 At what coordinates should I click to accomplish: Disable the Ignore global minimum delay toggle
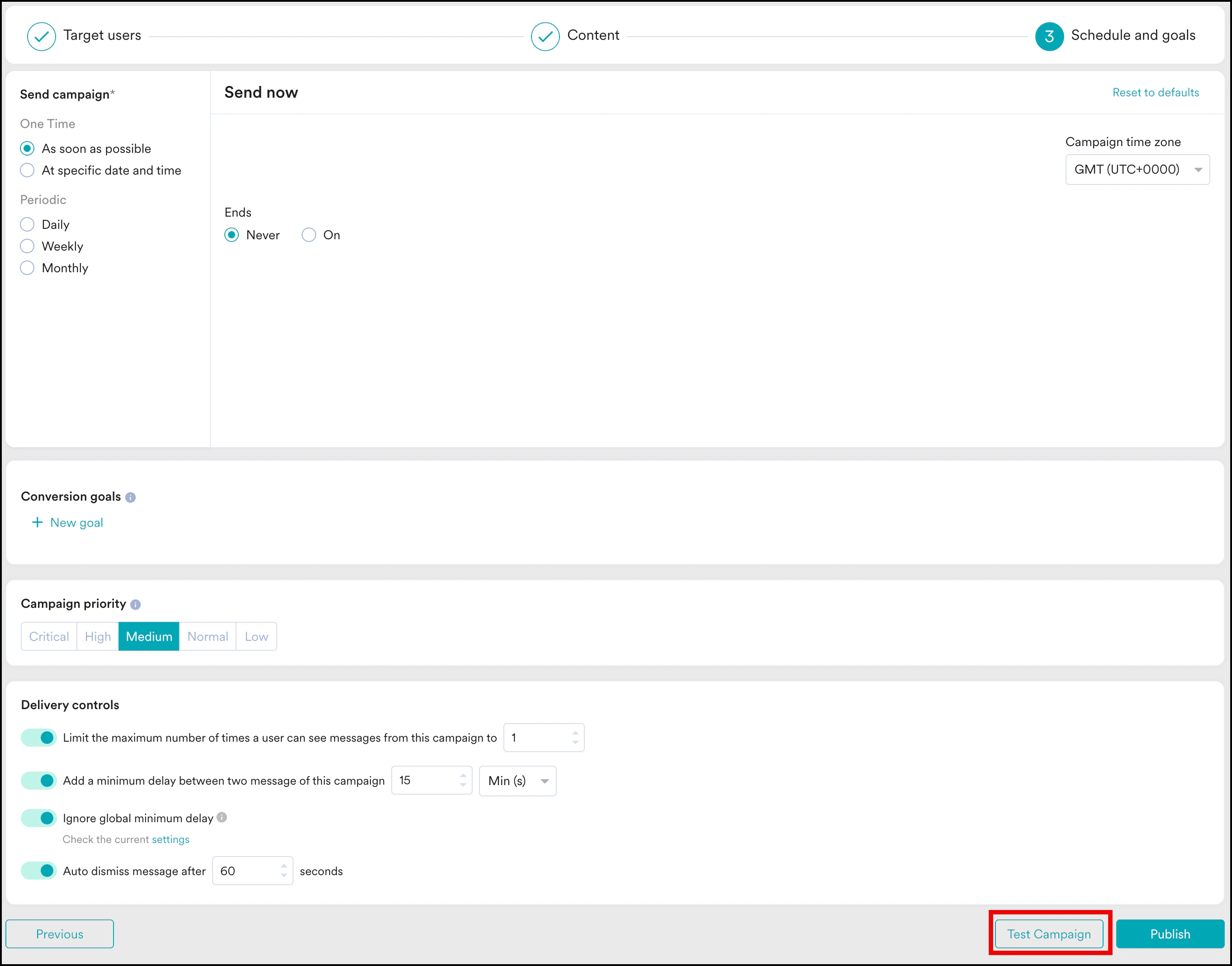coord(39,818)
